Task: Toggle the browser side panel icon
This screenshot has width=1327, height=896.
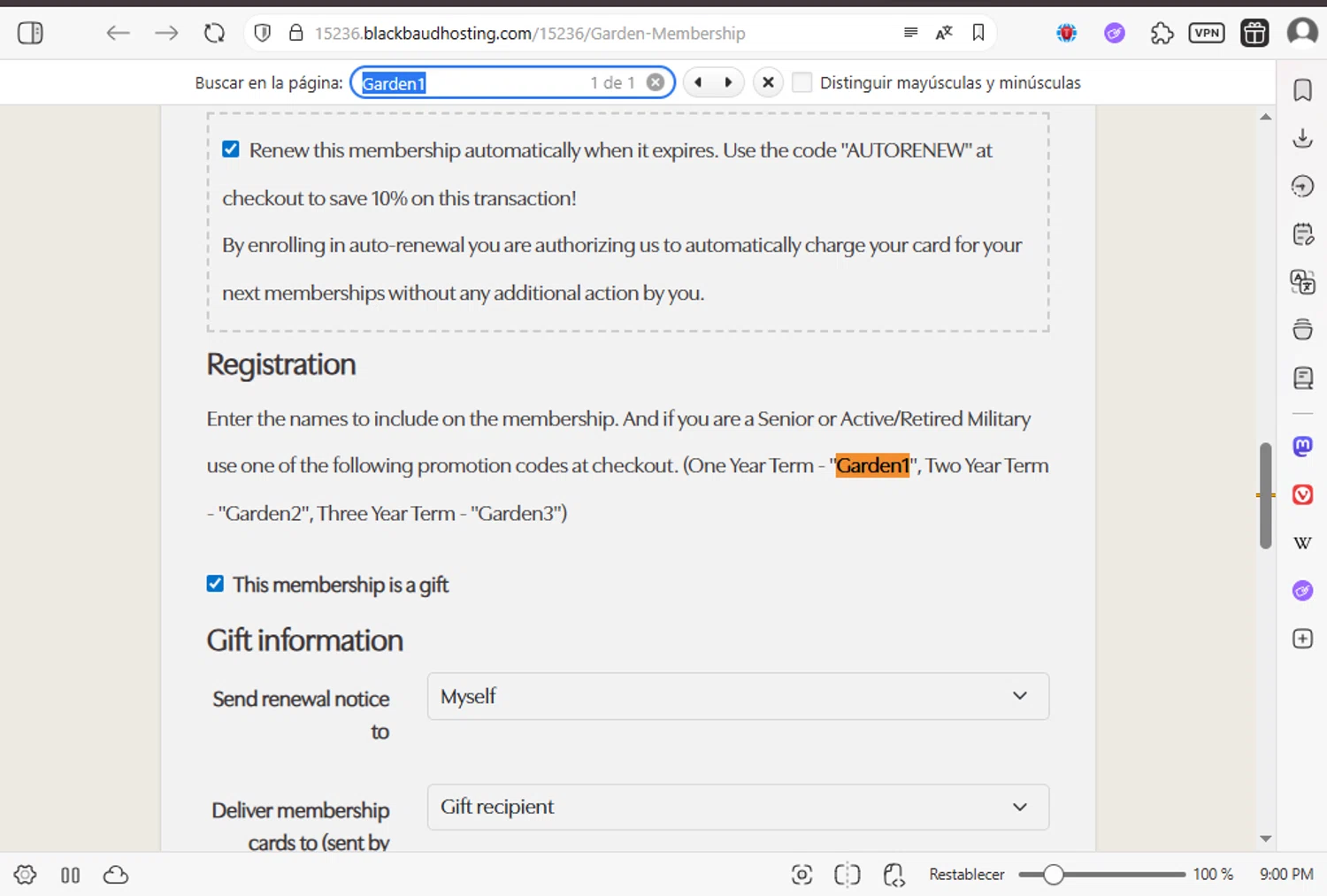Action: (30, 34)
